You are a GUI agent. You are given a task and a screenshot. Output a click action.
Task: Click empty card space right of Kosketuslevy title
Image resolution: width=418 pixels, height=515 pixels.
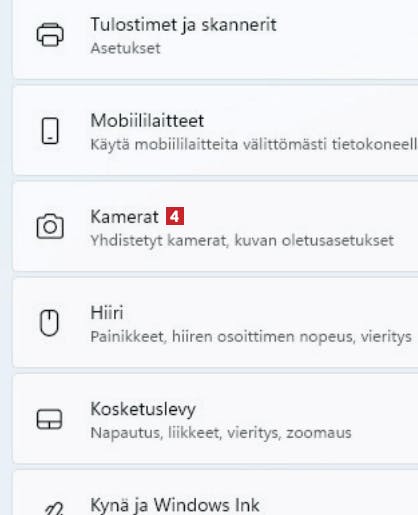[x=300, y=409]
